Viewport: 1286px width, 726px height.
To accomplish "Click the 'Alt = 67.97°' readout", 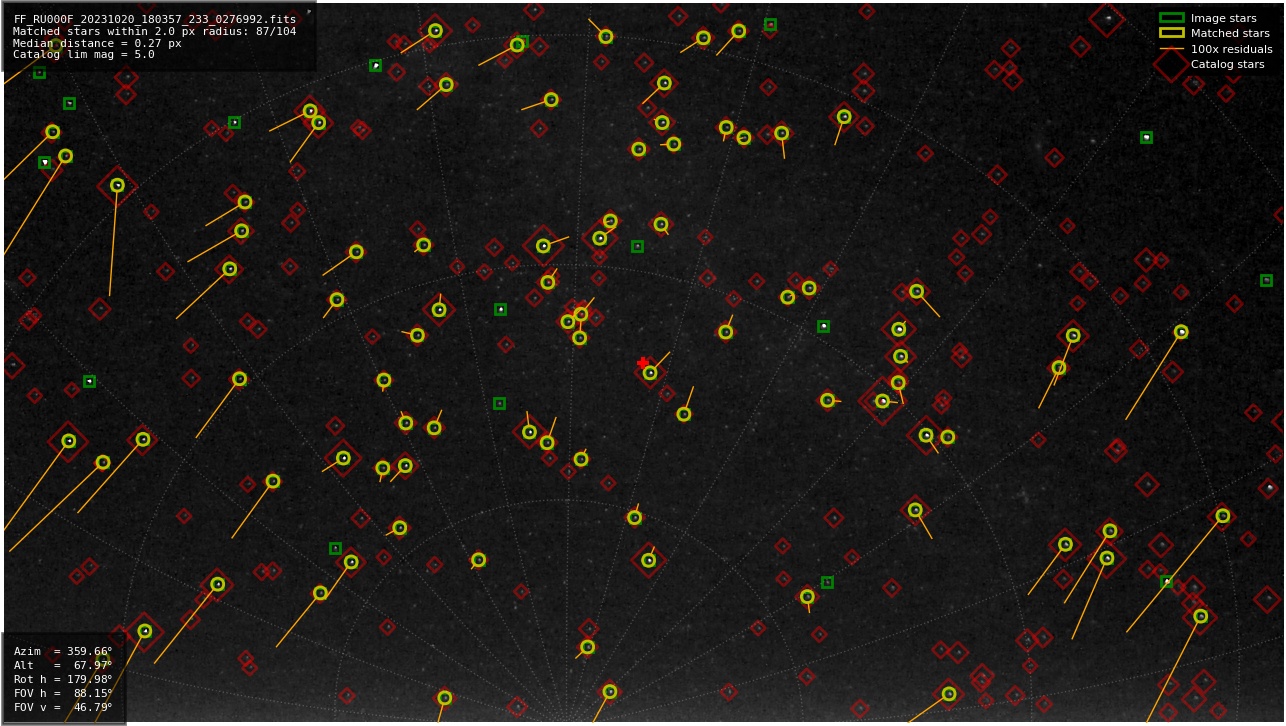I will tap(63, 665).
